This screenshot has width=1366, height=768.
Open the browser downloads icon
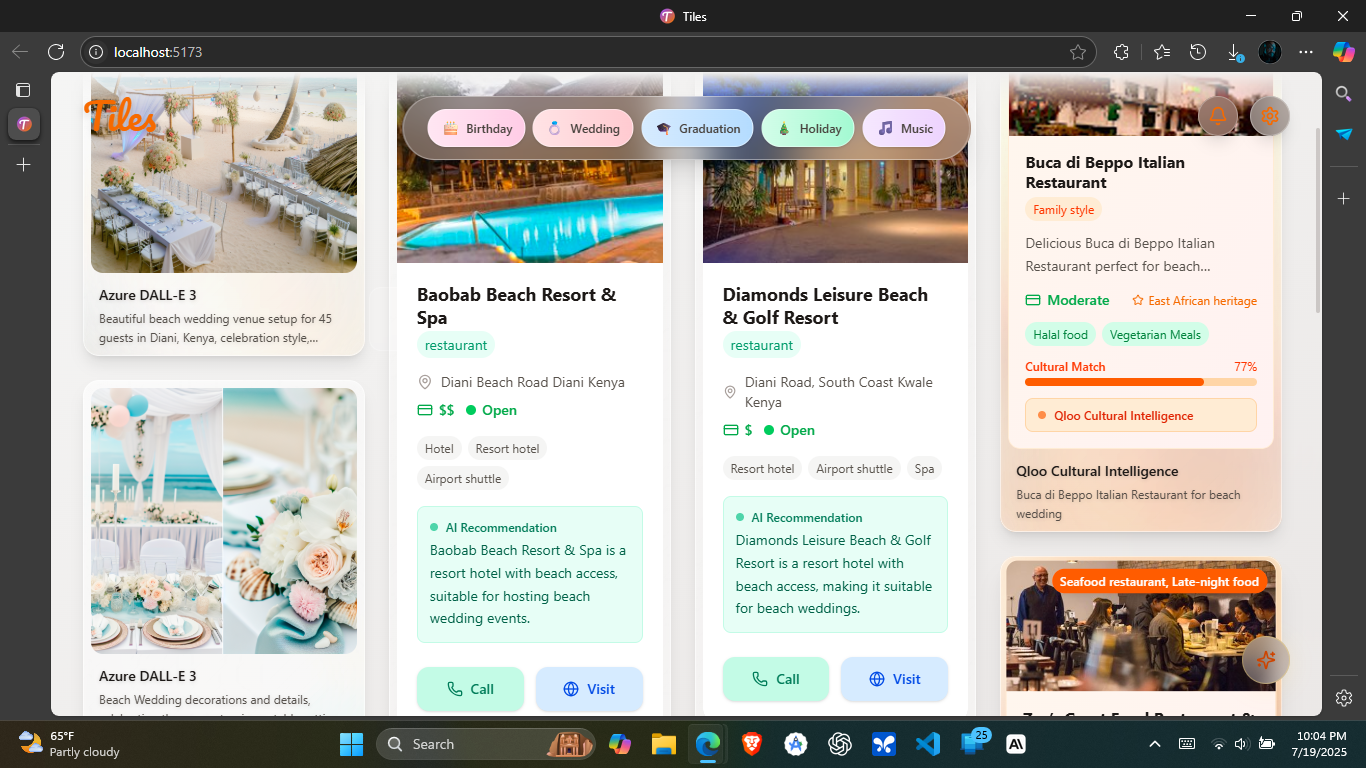coord(1235,52)
